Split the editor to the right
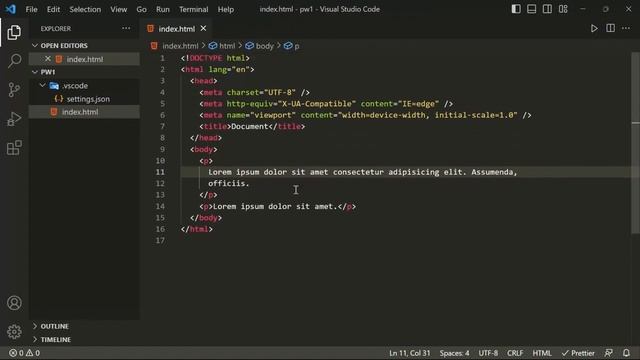640x360 pixels. pyautogui.click(x=610, y=28)
